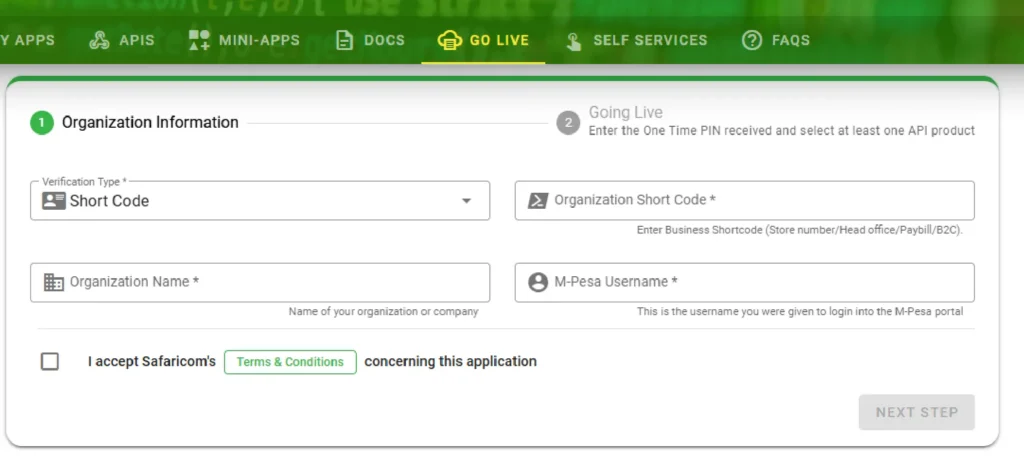Click the user avatar icon beside M-Pesa Username
The height and width of the screenshot is (470, 1024).
coord(538,282)
